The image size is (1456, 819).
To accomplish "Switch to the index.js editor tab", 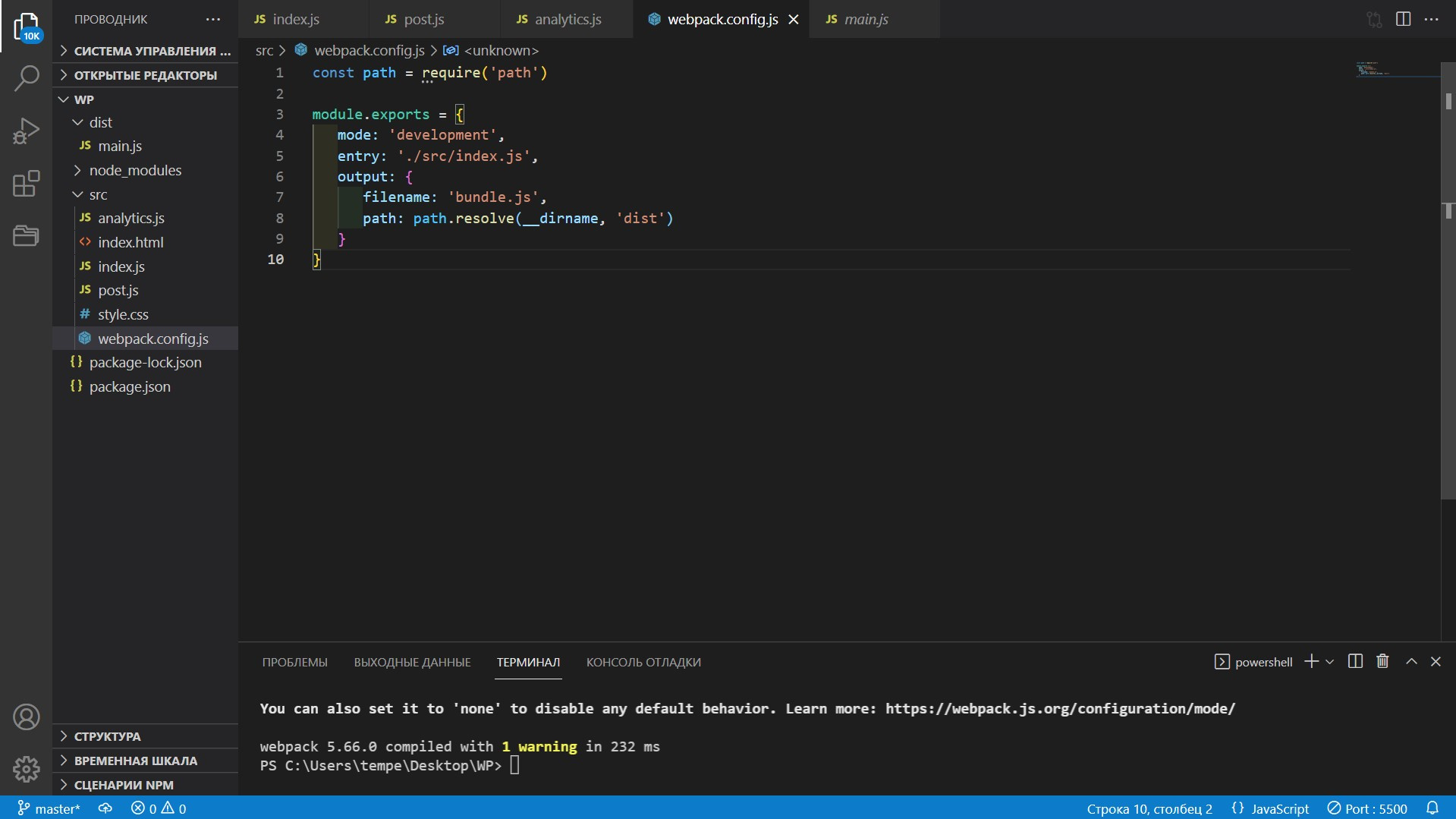I will pos(303,19).
